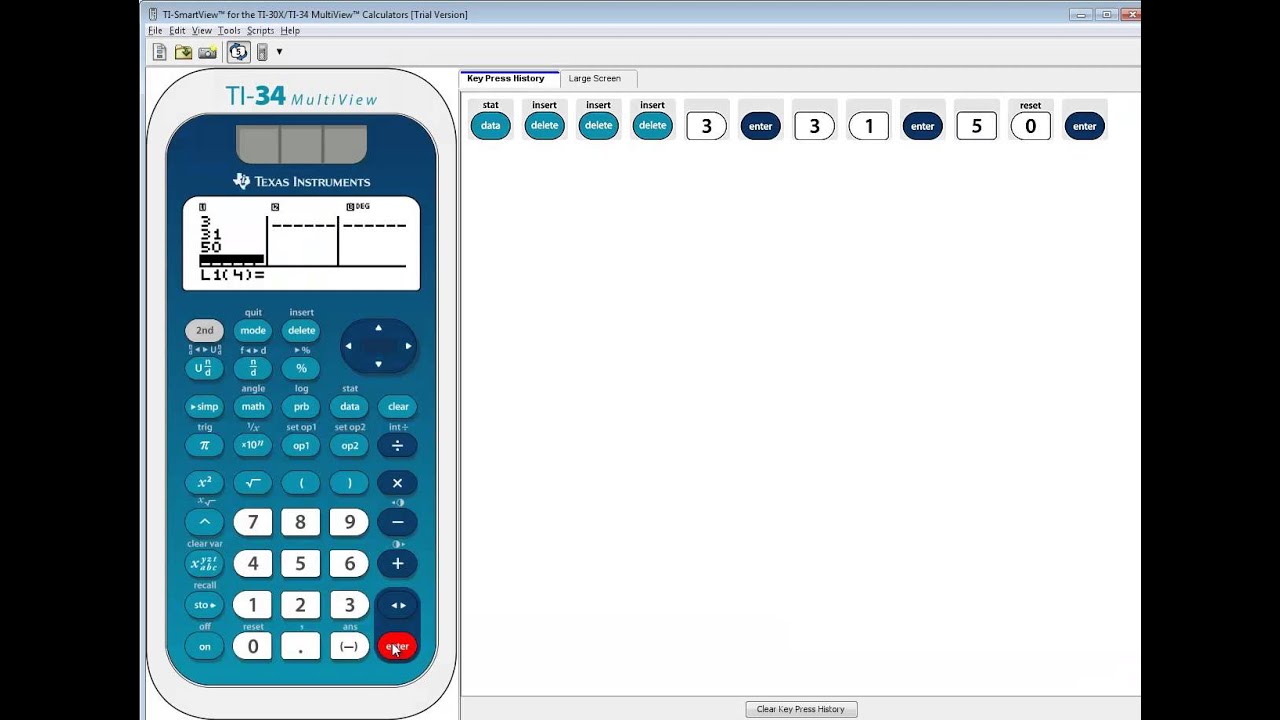This screenshot has width=1280, height=720.
Task: Tap the calculator delete key
Action: click(x=301, y=330)
